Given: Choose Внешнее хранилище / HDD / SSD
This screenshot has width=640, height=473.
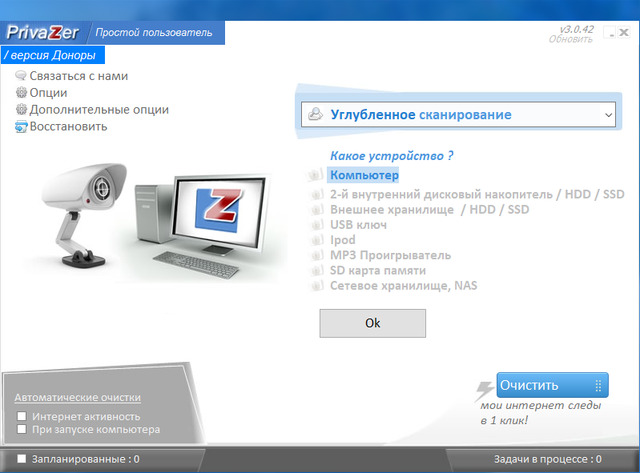Looking at the screenshot, I should tap(429, 210).
